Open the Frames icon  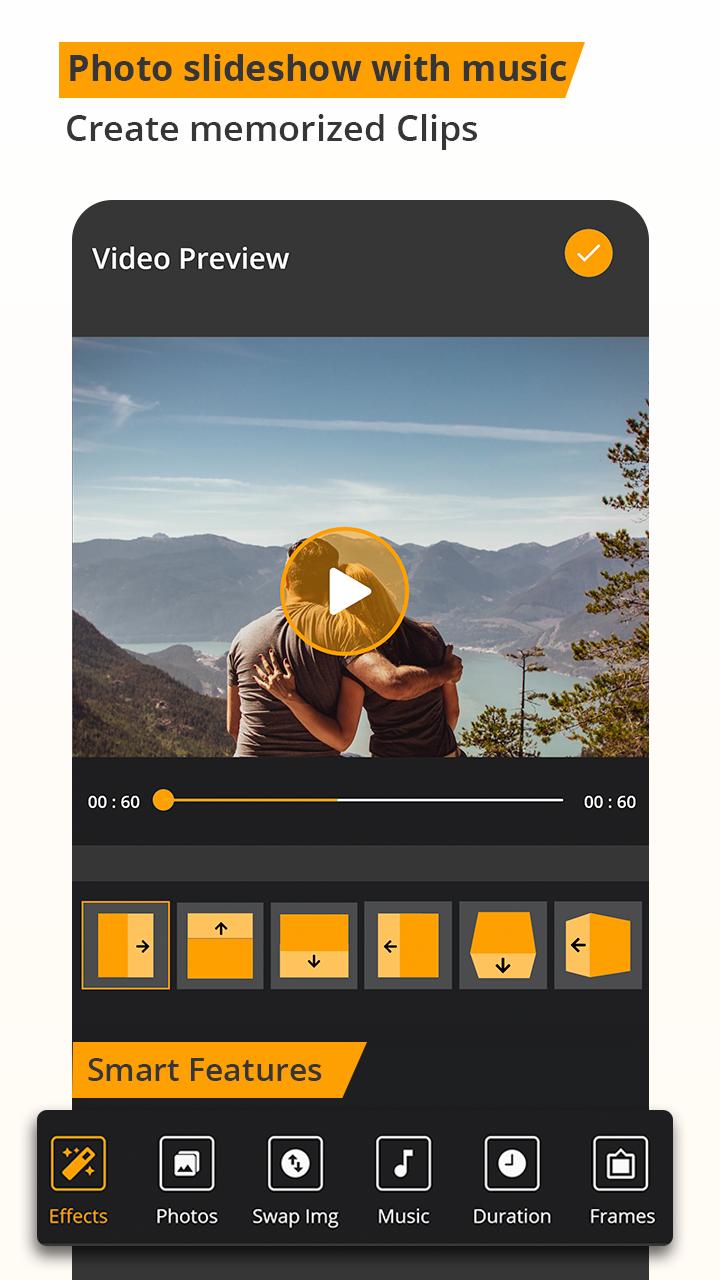pos(621,1164)
